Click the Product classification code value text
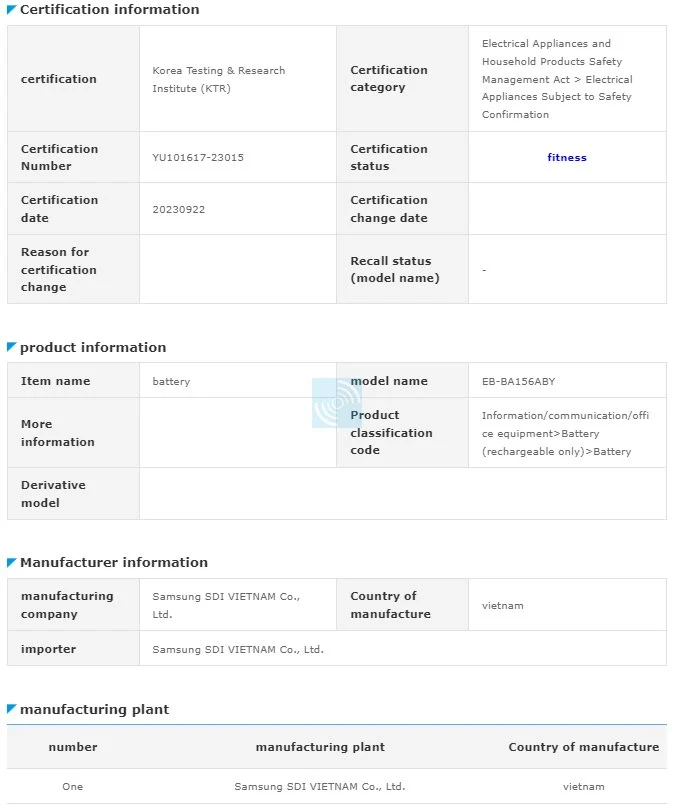The width and height of the screenshot is (674, 805). click(x=565, y=433)
